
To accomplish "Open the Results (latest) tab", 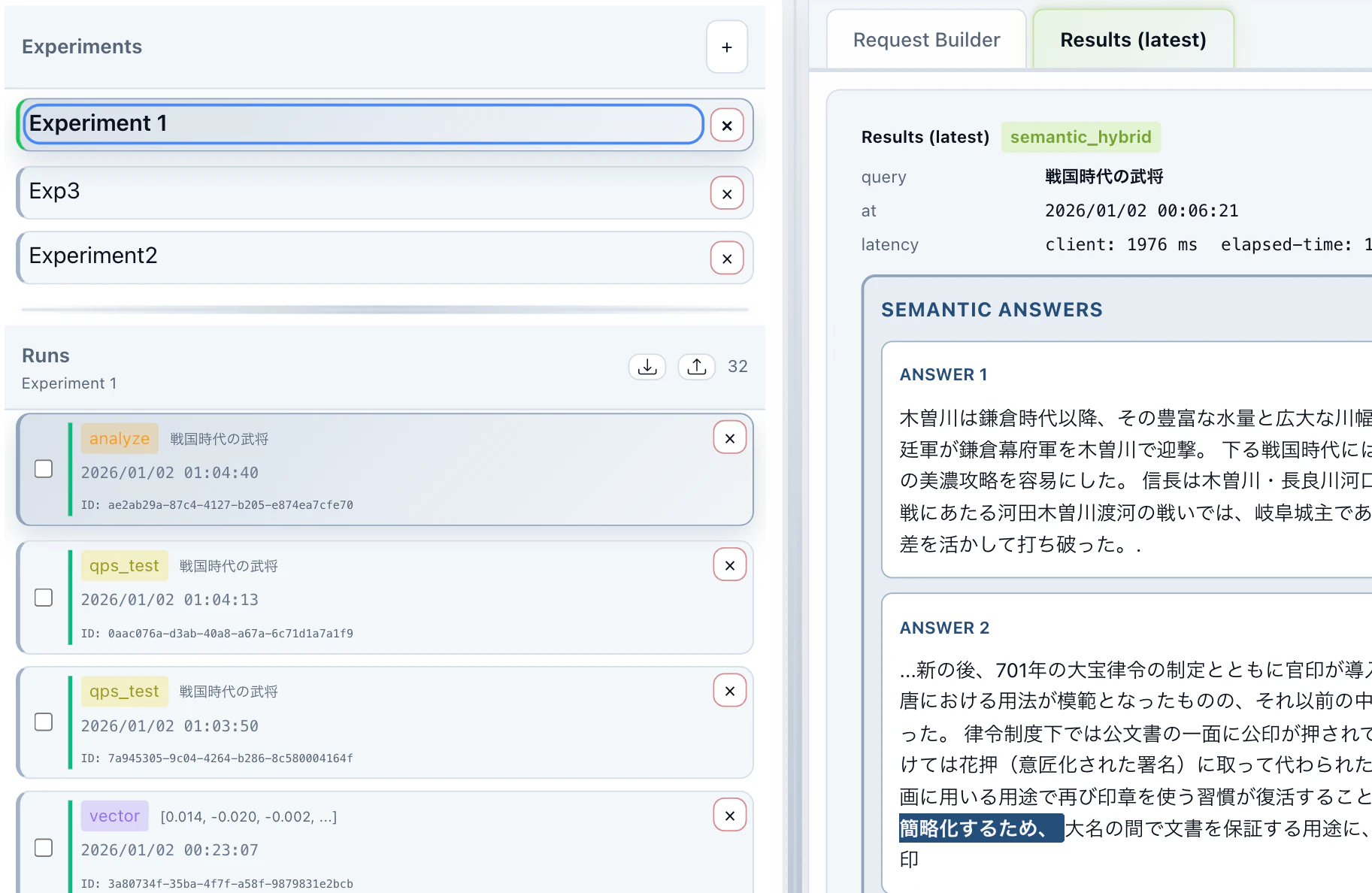I will coord(1133,40).
